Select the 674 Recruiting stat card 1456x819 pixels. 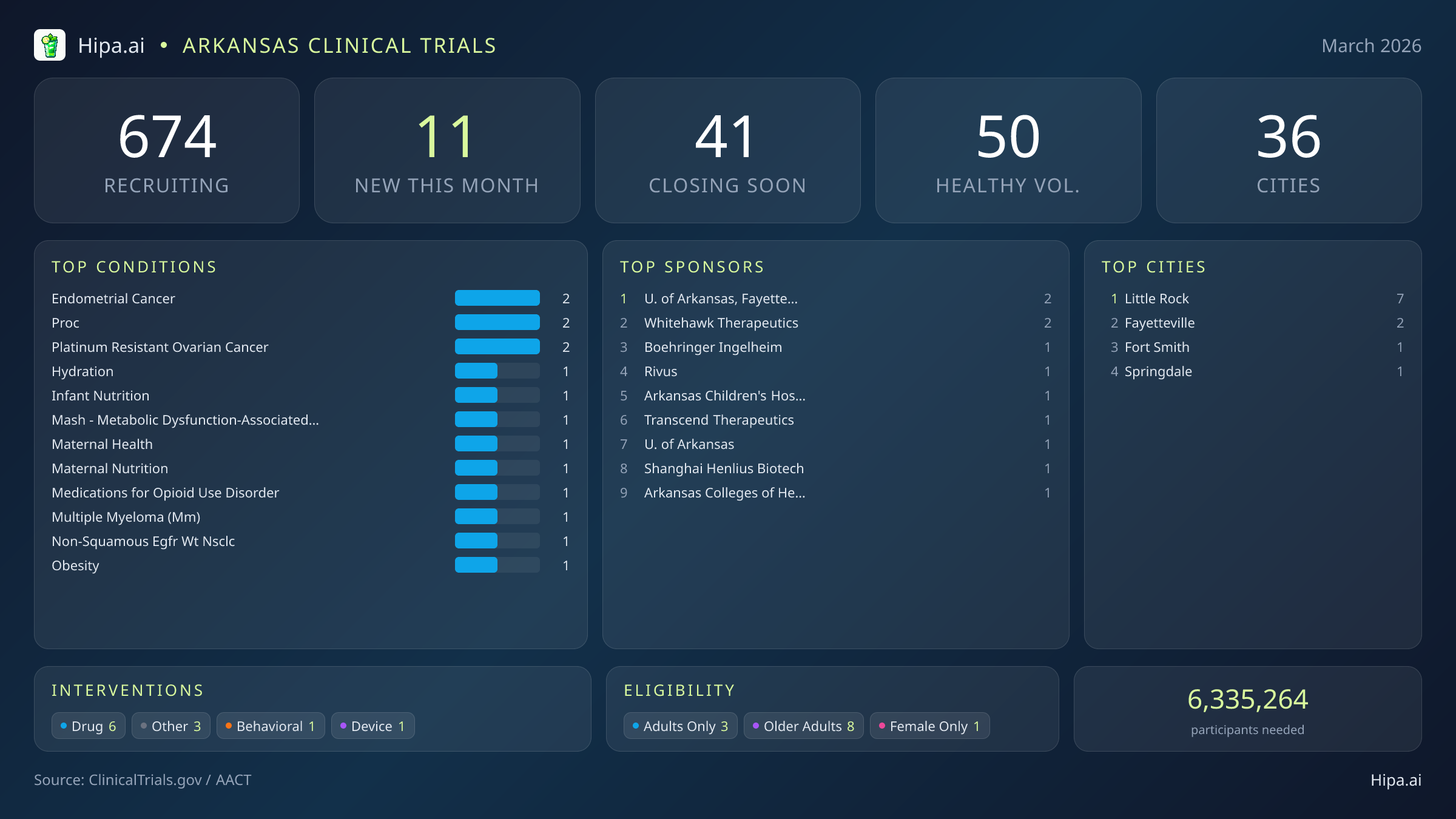167,150
